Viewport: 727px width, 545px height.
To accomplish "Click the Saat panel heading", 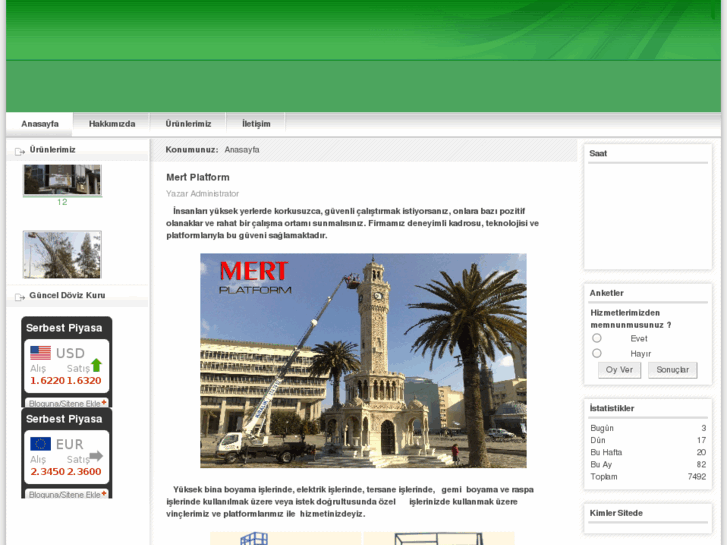I will tap(598, 154).
